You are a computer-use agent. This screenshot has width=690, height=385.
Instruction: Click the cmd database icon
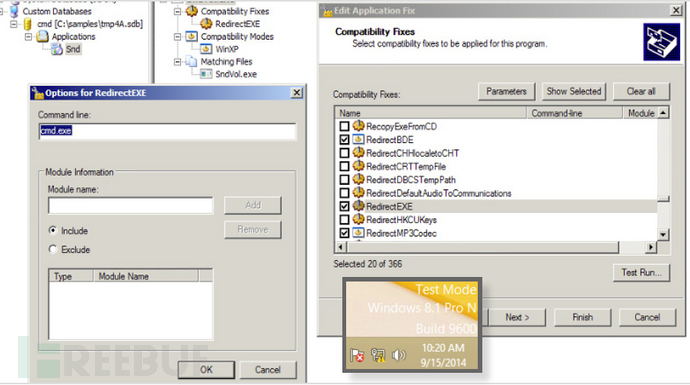coord(28,24)
